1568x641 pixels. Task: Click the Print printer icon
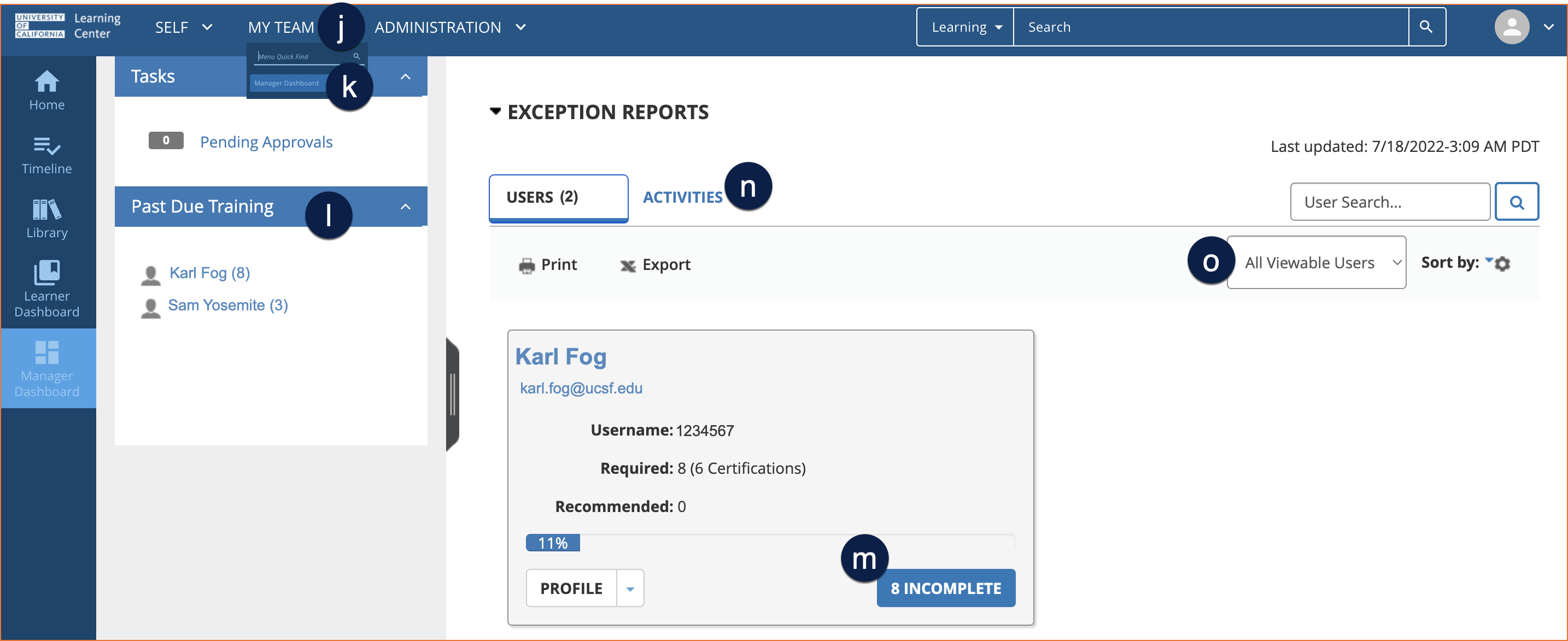[x=526, y=266]
